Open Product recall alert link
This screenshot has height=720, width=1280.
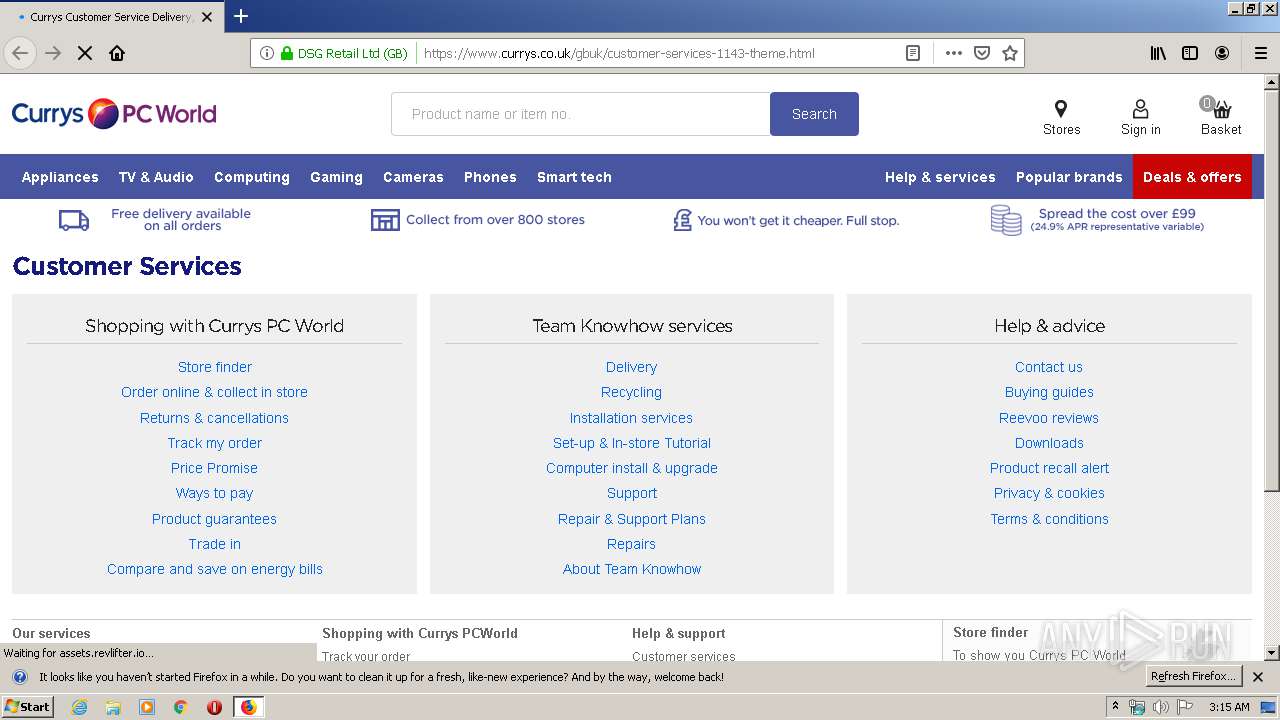1049,468
